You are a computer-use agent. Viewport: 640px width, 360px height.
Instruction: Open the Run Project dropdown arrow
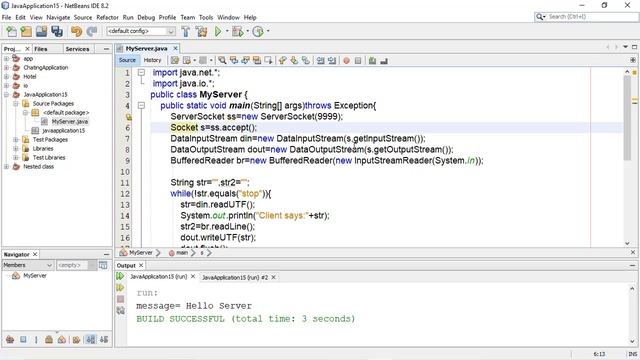click(x=227, y=31)
